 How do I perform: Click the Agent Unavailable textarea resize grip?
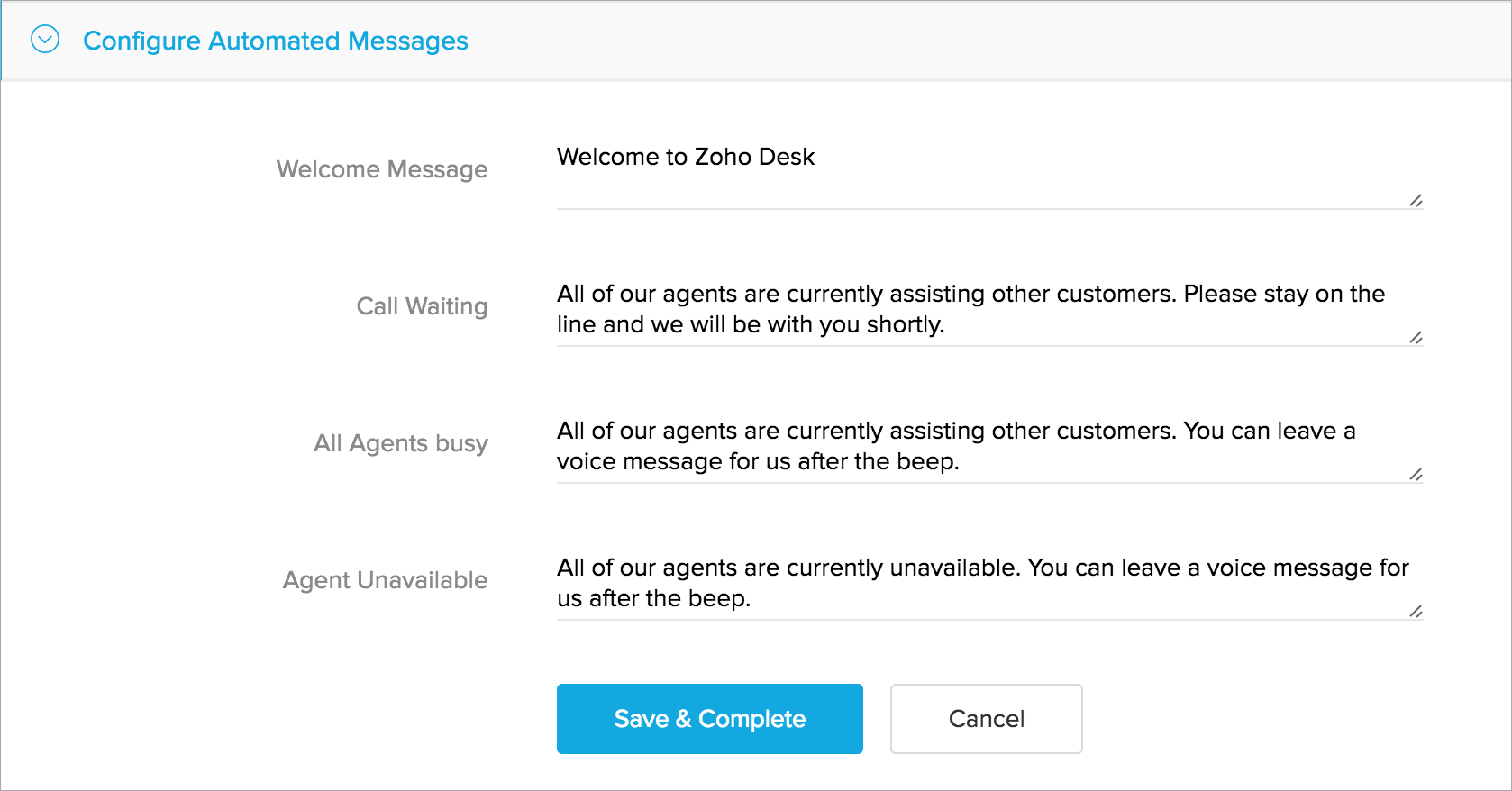pos(1416,612)
